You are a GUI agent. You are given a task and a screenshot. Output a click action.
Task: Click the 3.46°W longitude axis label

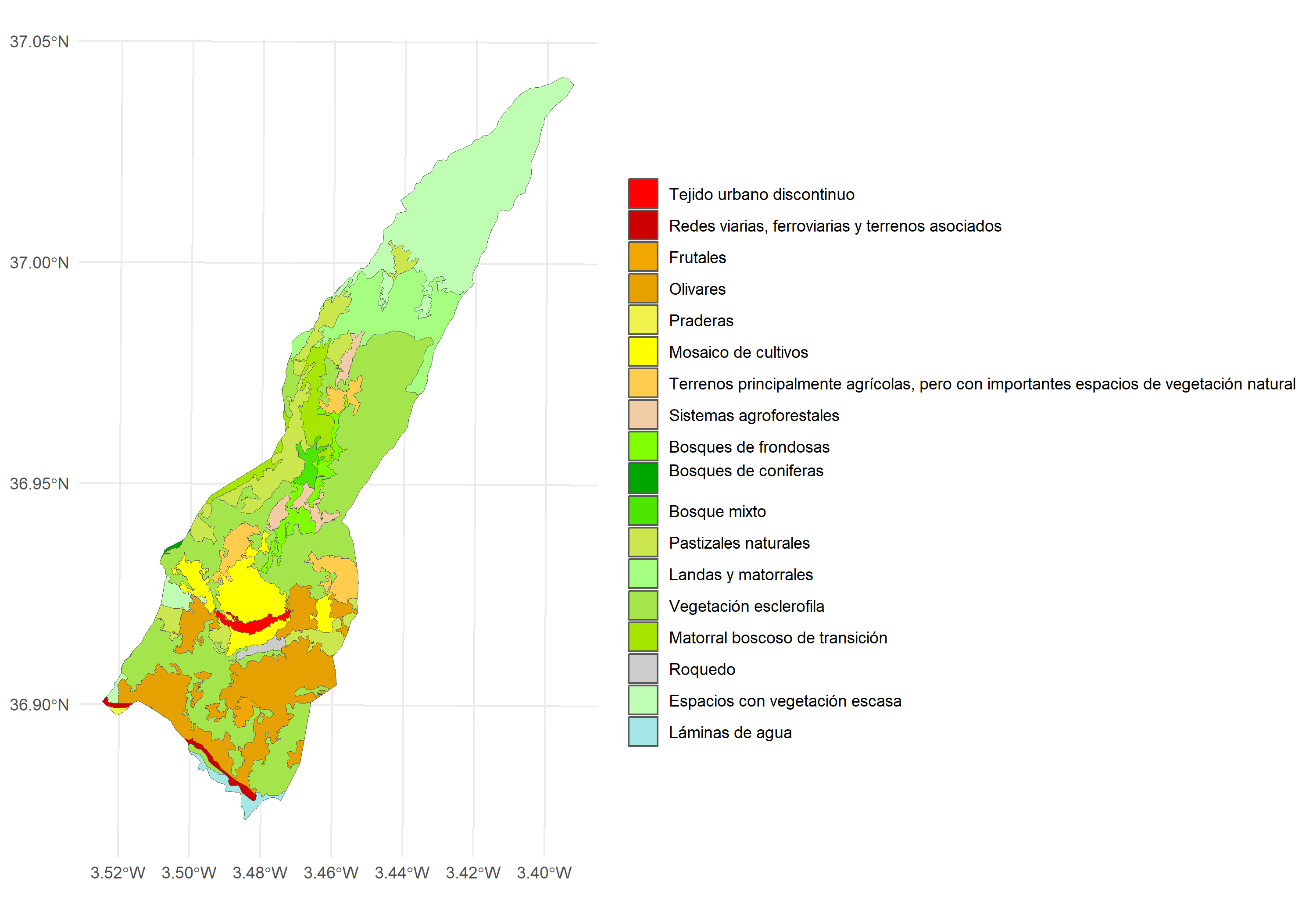point(331,872)
